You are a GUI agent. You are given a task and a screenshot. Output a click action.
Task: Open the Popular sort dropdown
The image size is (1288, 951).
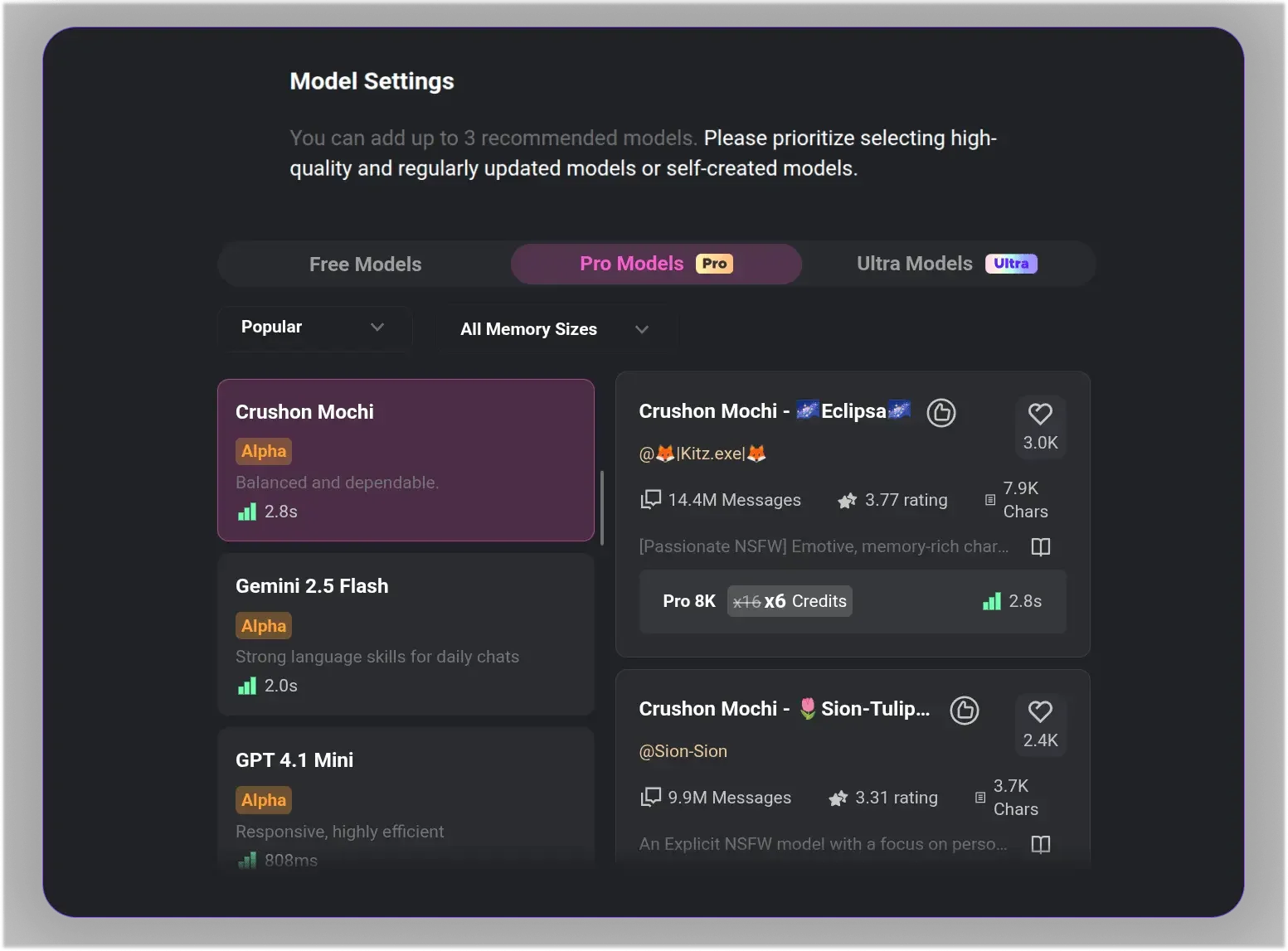(x=314, y=328)
